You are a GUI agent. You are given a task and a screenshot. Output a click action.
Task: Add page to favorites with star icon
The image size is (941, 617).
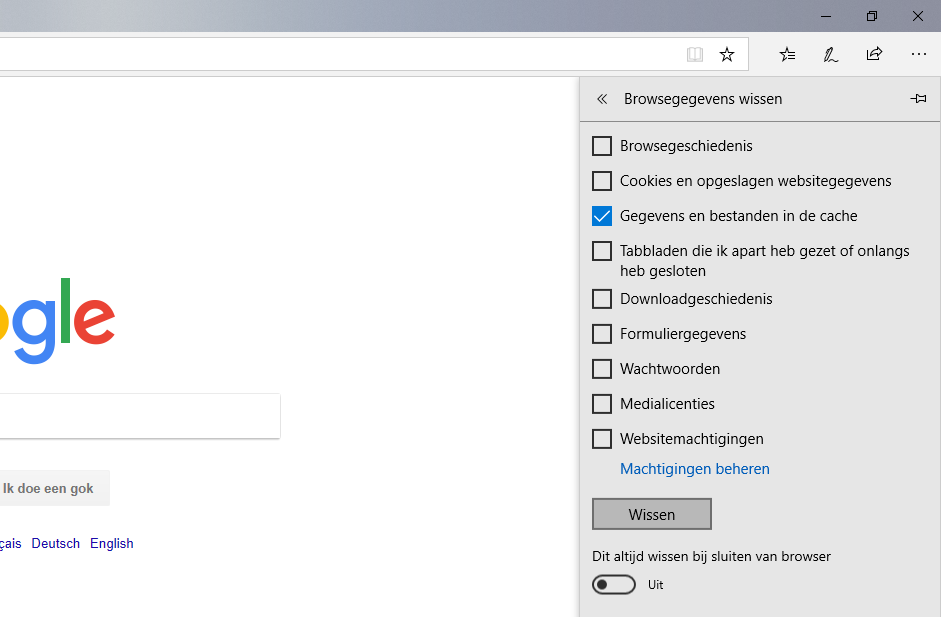tap(727, 55)
